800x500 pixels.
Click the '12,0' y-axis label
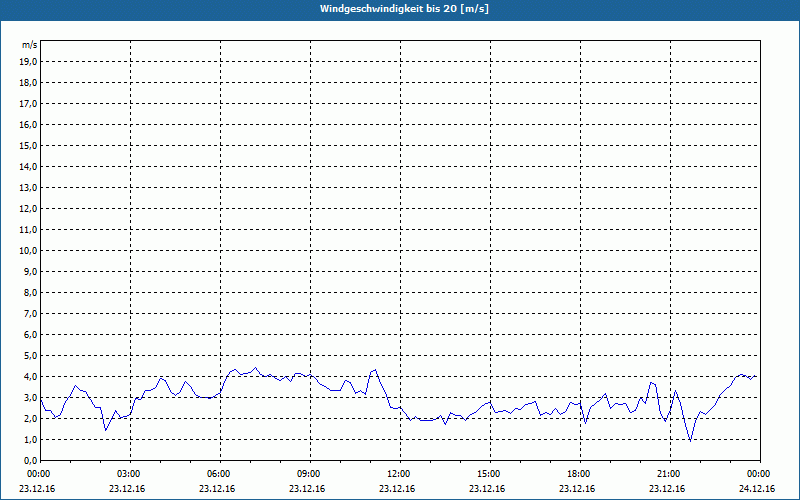[28, 209]
